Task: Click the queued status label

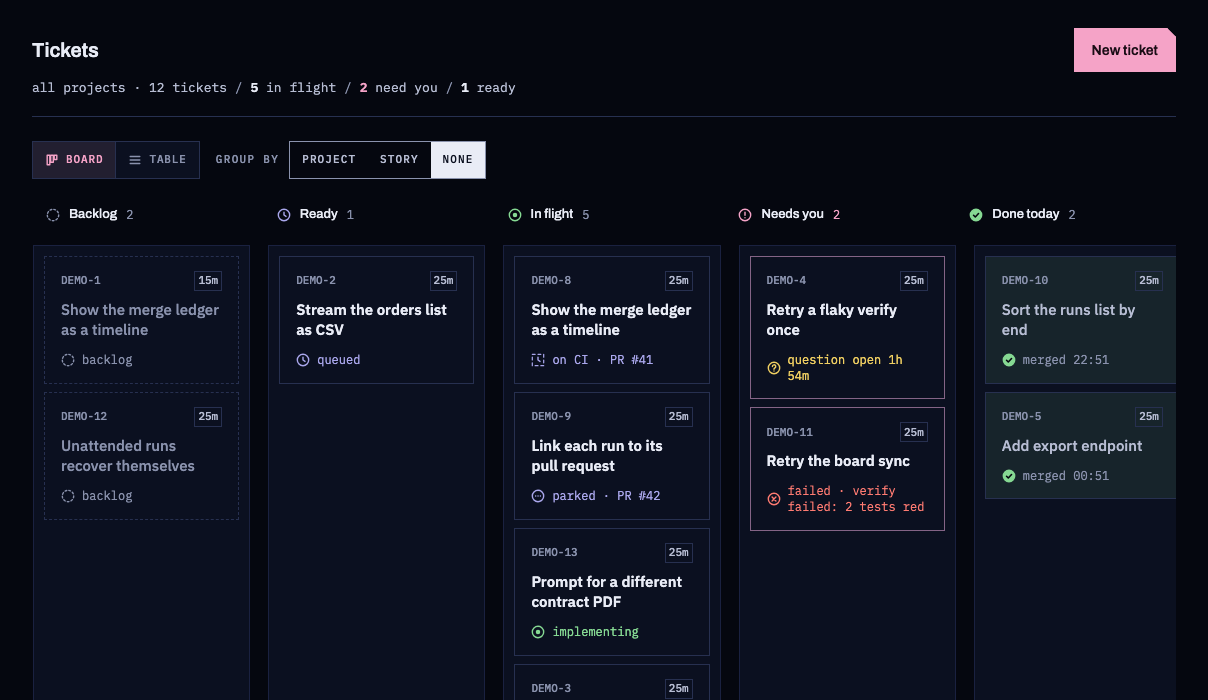Action: pos(339,360)
